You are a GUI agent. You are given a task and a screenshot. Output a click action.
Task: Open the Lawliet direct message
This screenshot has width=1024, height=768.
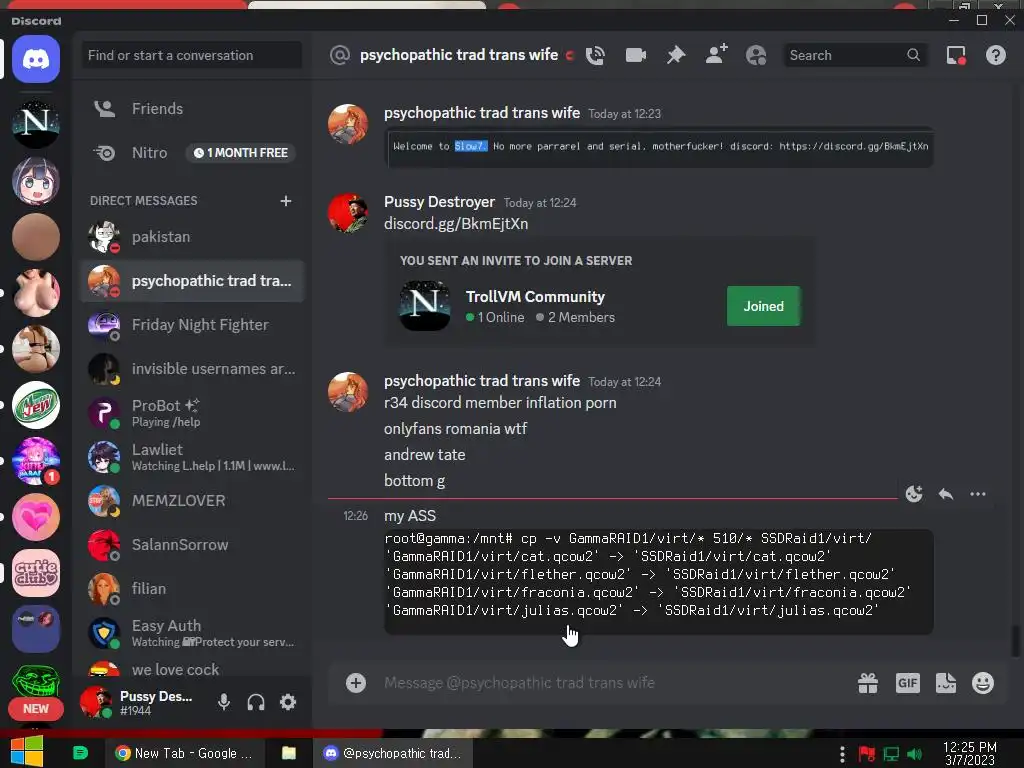coord(192,457)
